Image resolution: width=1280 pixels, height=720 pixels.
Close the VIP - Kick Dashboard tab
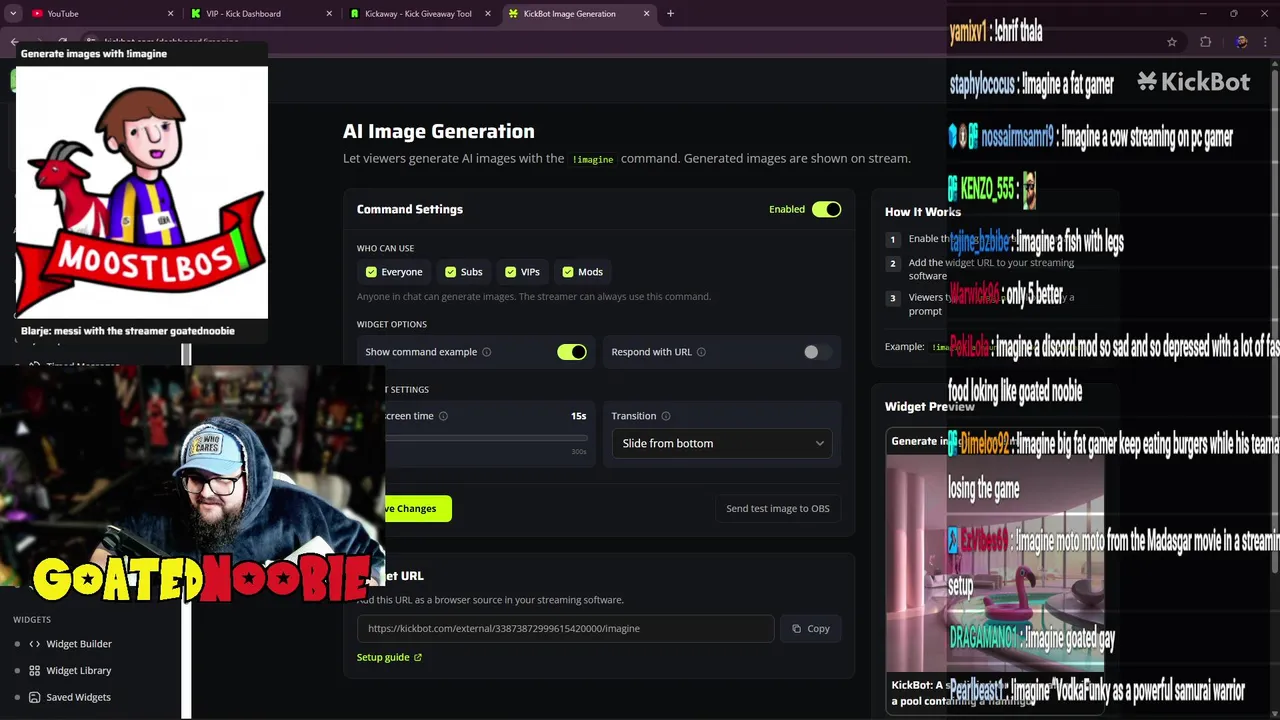pyautogui.click(x=330, y=14)
